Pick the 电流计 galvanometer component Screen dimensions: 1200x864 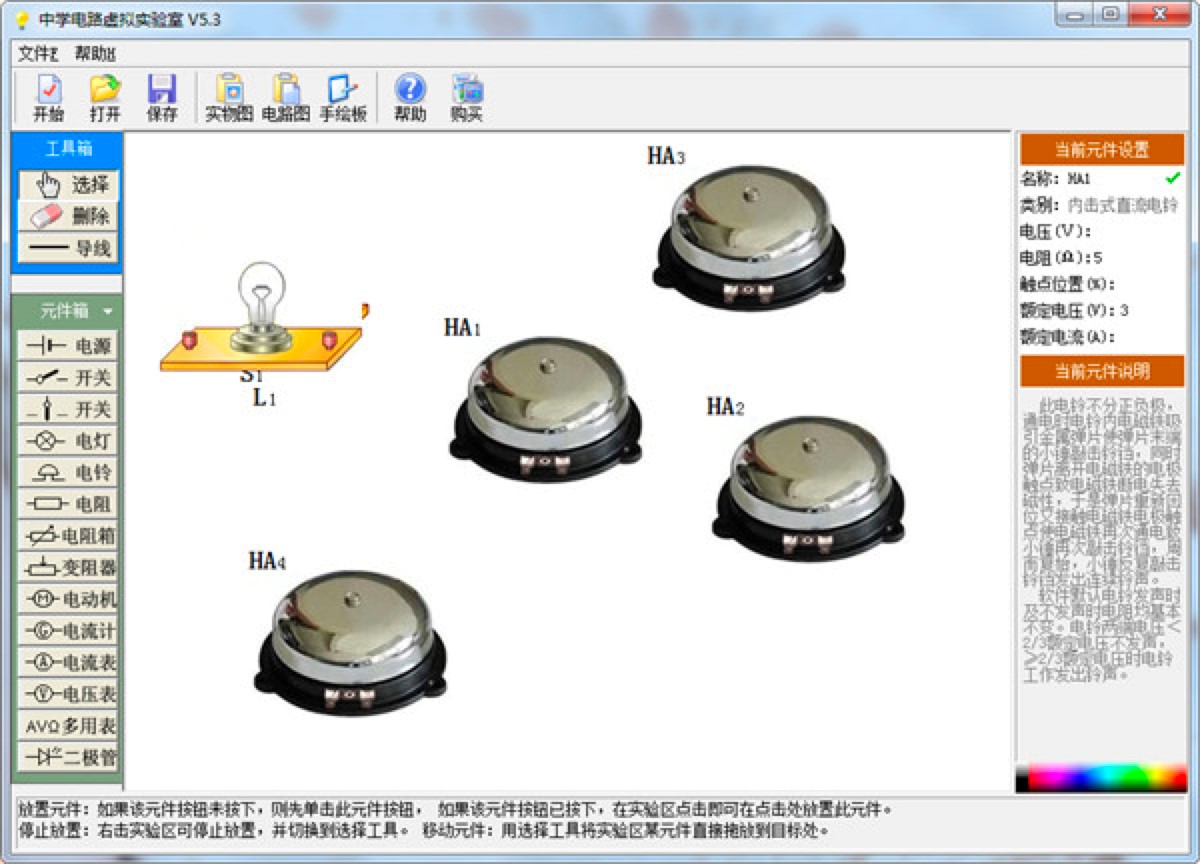[68, 631]
